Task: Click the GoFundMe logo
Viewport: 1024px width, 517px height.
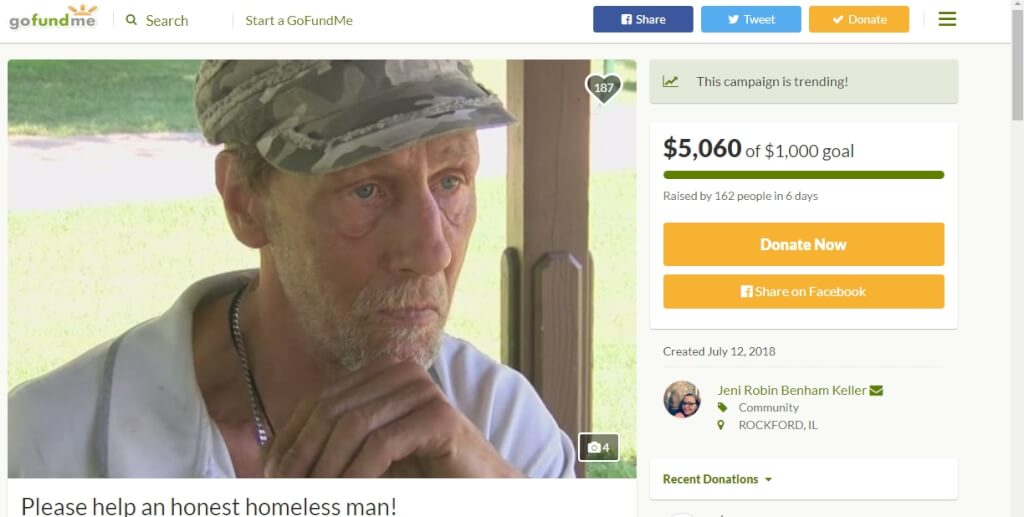Action: click(x=53, y=19)
